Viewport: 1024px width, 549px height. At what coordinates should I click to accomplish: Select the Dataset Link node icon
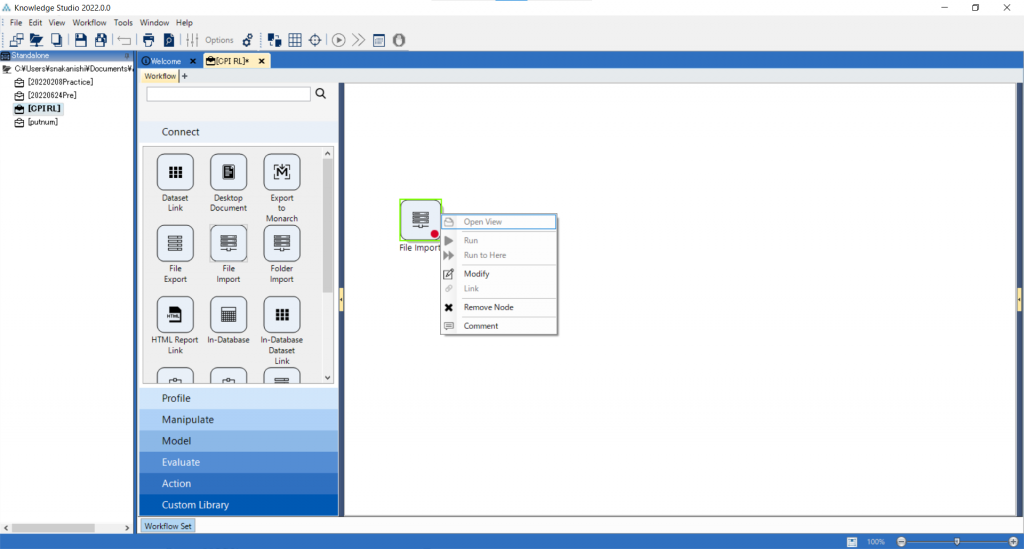pos(175,172)
